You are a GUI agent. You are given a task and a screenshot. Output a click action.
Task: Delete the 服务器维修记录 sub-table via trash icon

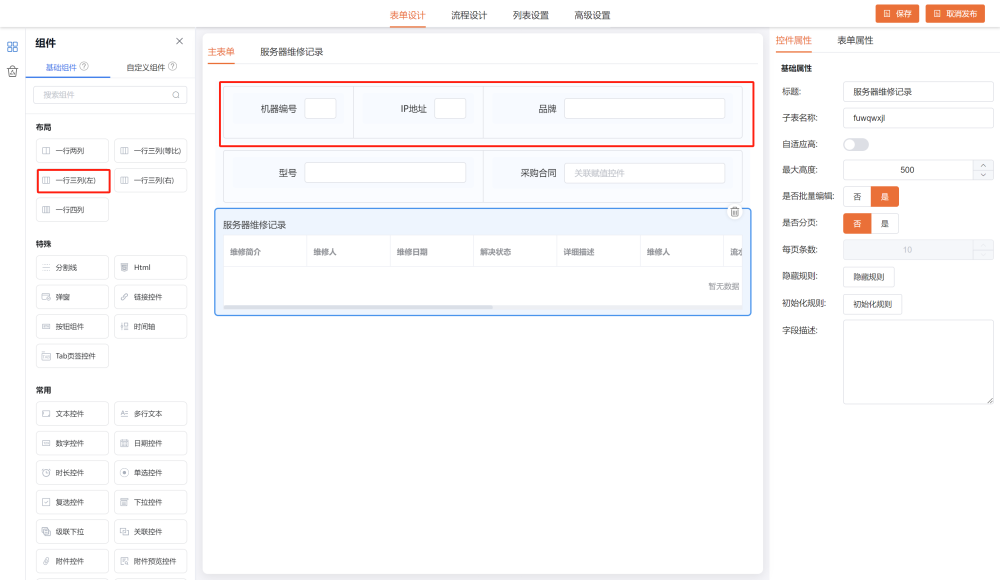734,212
